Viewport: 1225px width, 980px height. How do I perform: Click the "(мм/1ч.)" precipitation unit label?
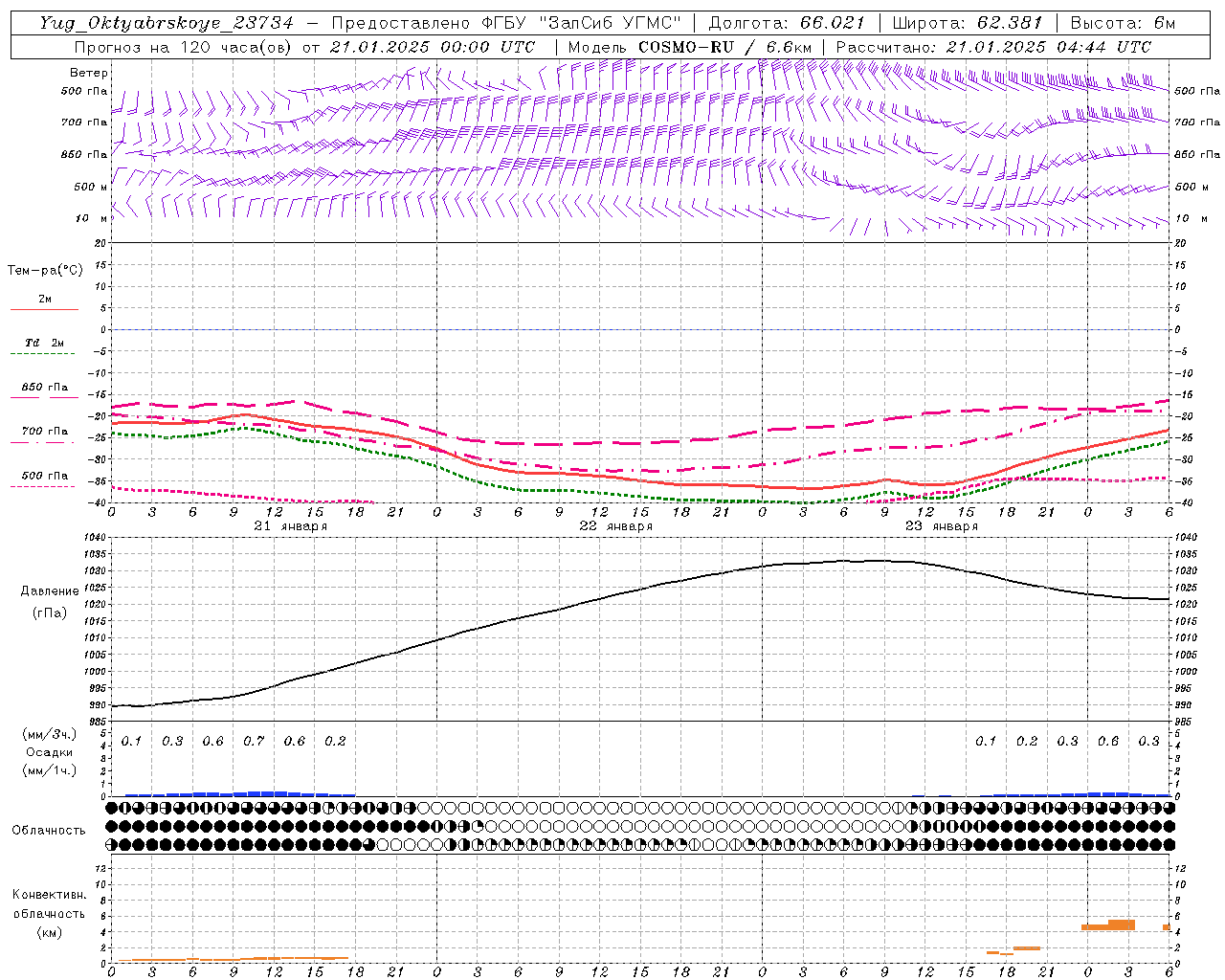[x=50, y=770]
